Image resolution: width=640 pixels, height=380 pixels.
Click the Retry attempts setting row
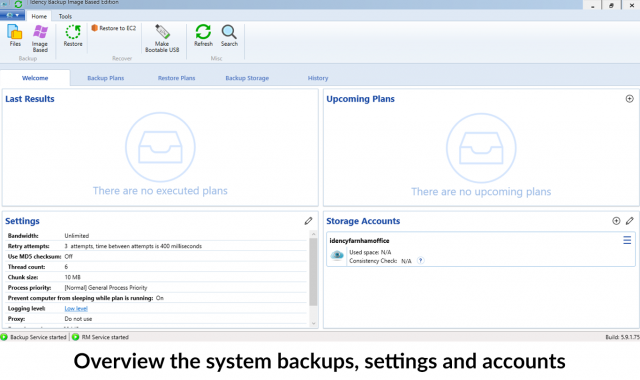[157, 246]
